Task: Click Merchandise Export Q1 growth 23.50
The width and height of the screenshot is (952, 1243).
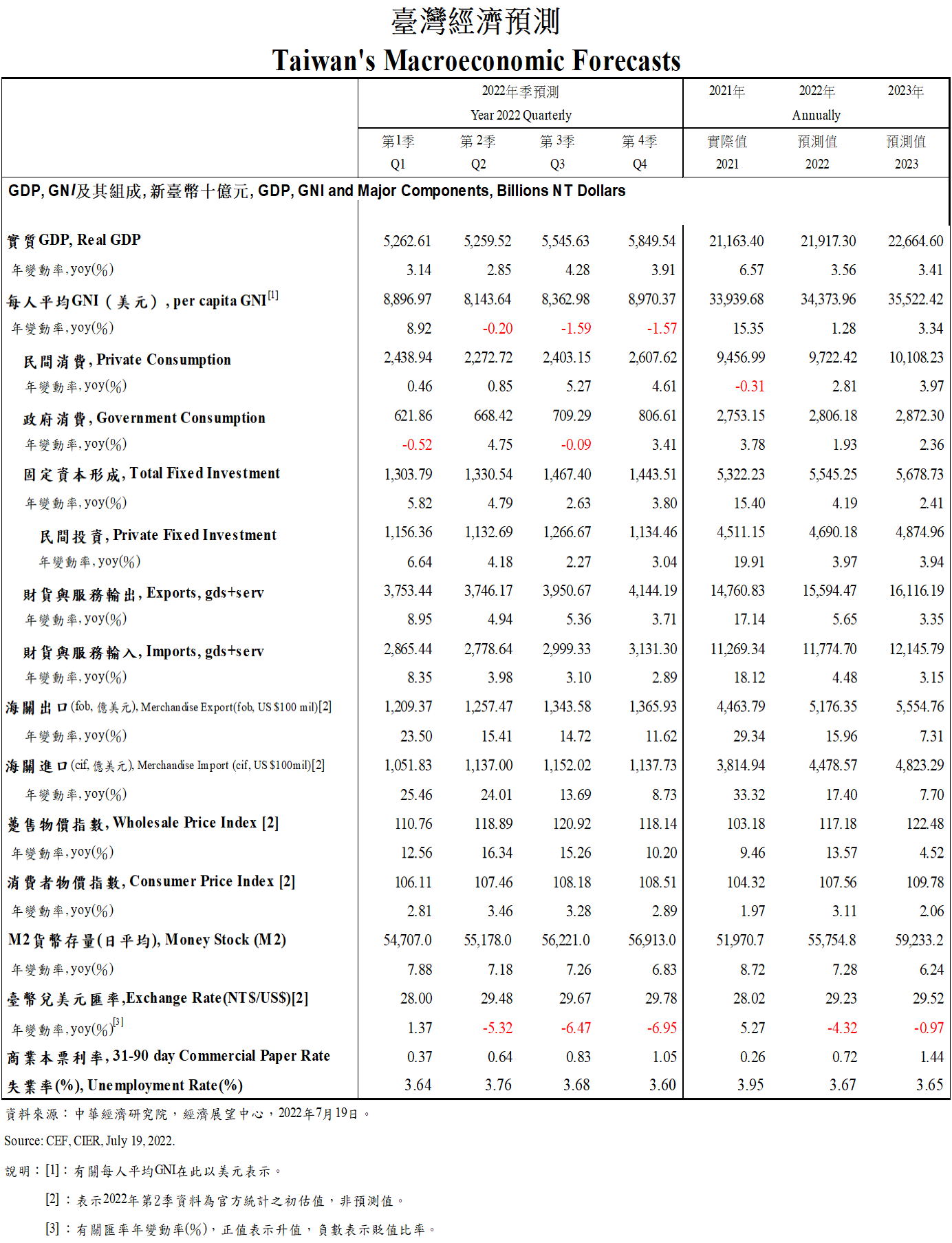Action: (x=416, y=737)
